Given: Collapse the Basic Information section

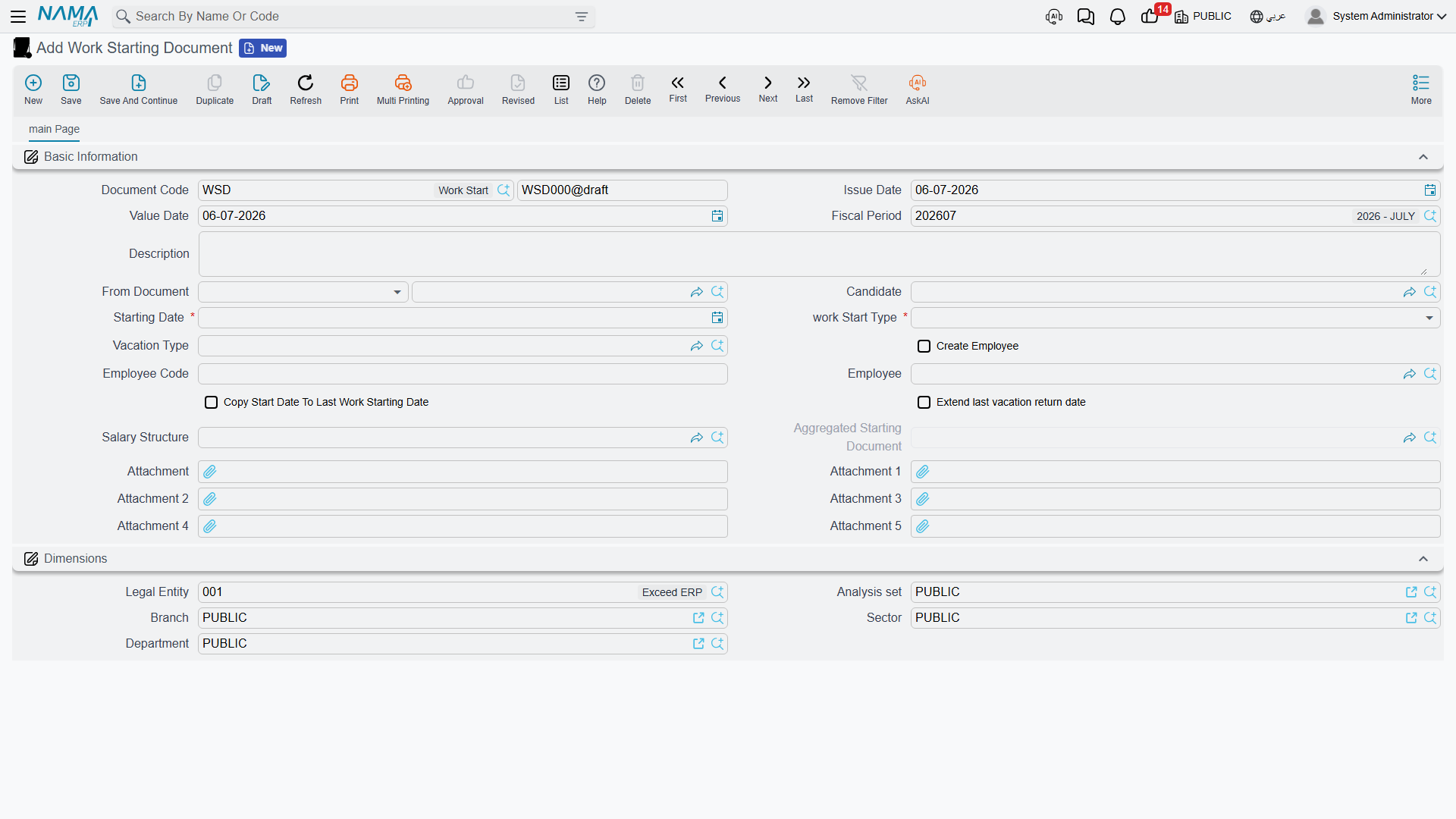Looking at the screenshot, I should [1423, 157].
